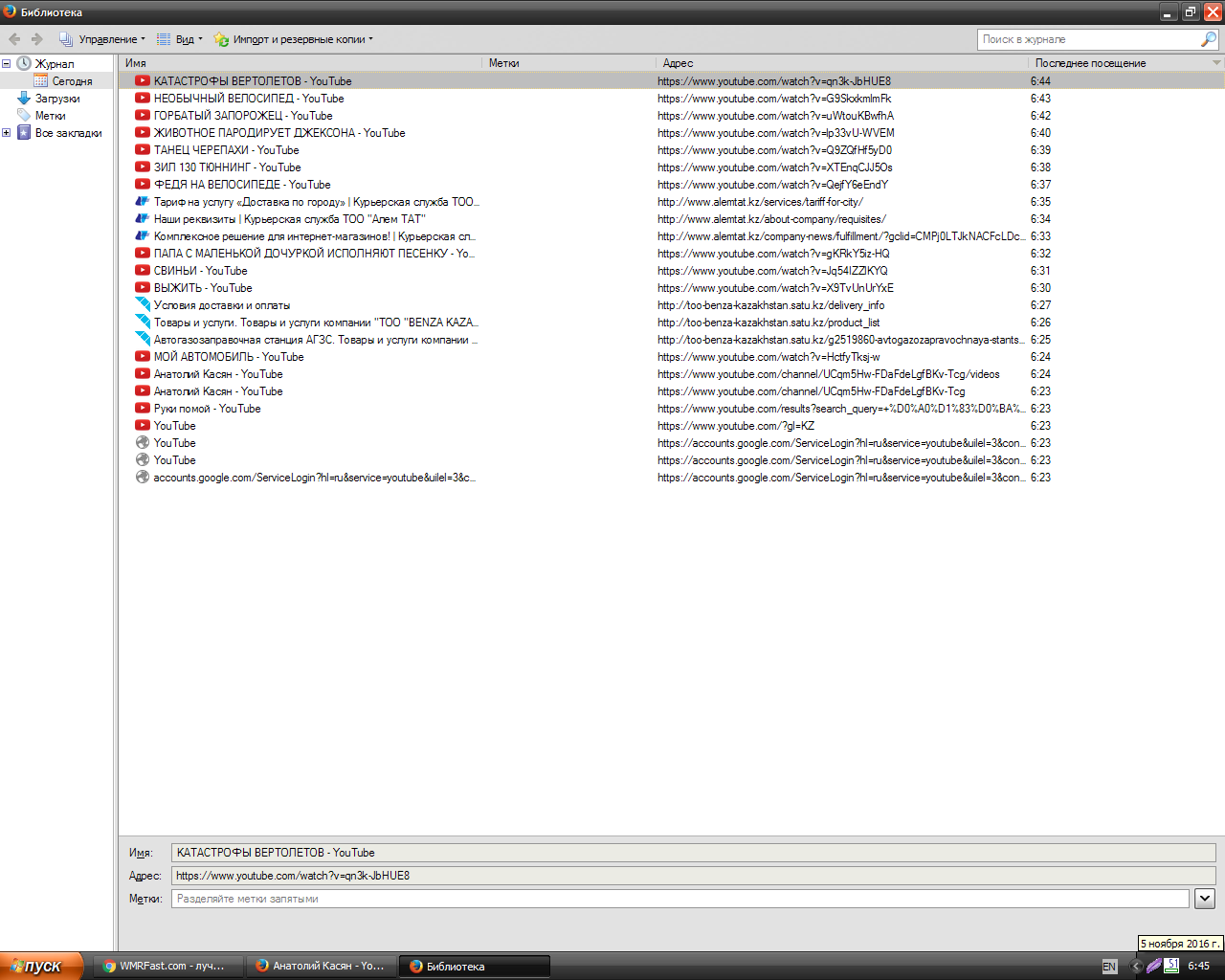Click the magnifier icon in the search box

pyautogui.click(x=1209, y=39)
